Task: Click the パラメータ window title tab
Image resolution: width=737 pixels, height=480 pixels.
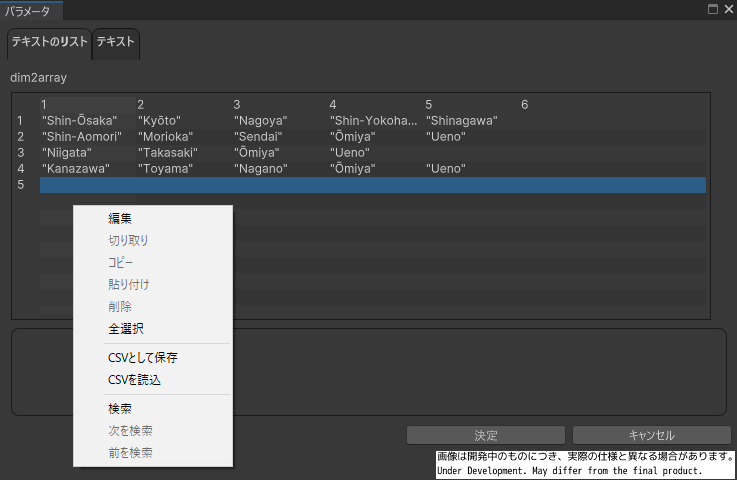Action: (31, 11)
